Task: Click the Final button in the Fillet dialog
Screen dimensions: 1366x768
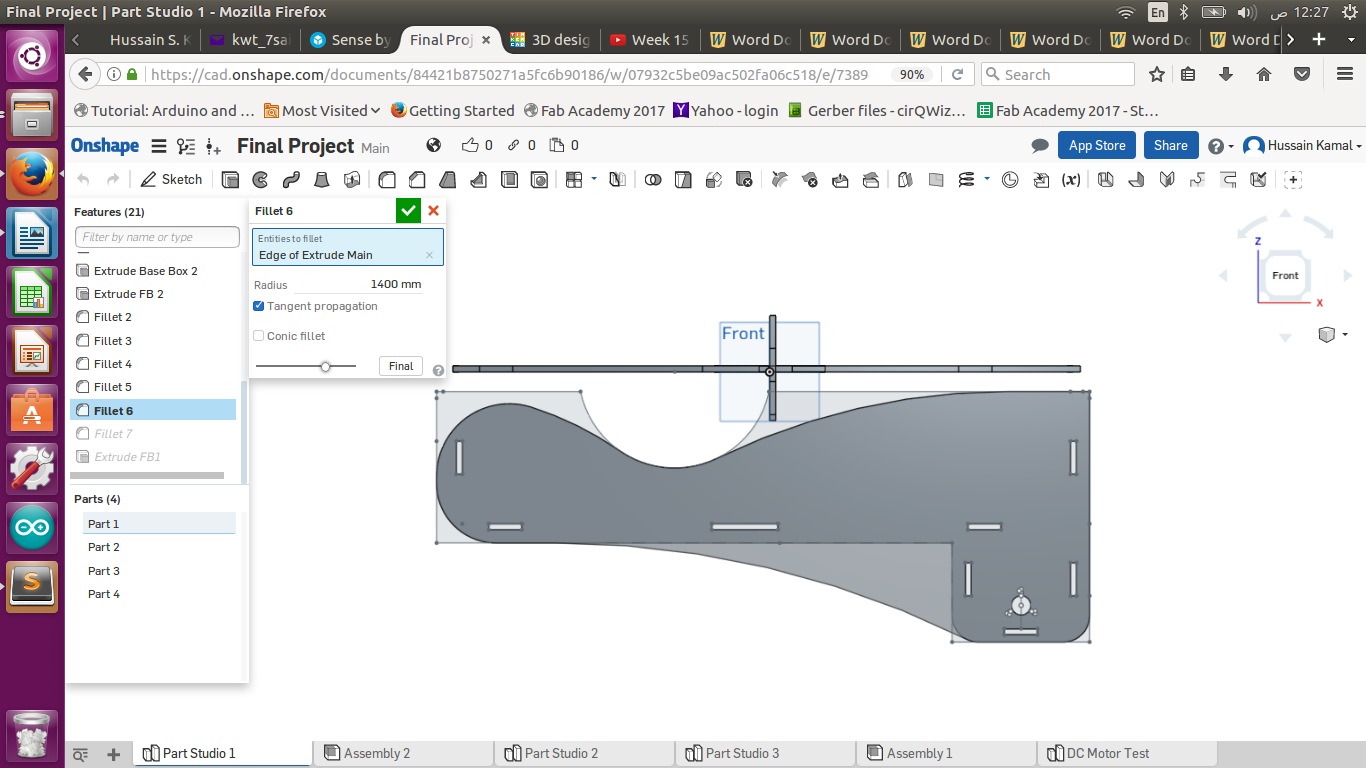Action: [x=401, y=366]
